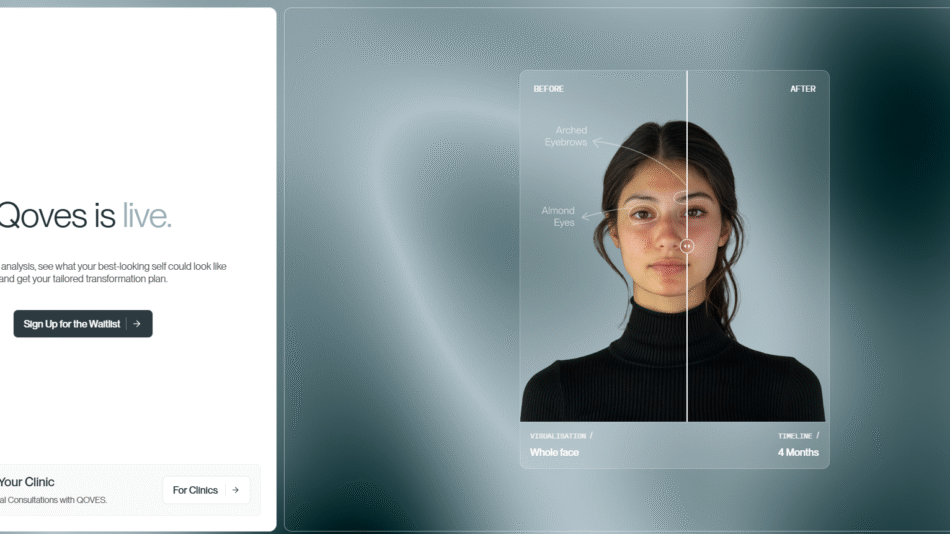Click the Qoves is live headline
950x534 pixels.
(x=85, y=215)
